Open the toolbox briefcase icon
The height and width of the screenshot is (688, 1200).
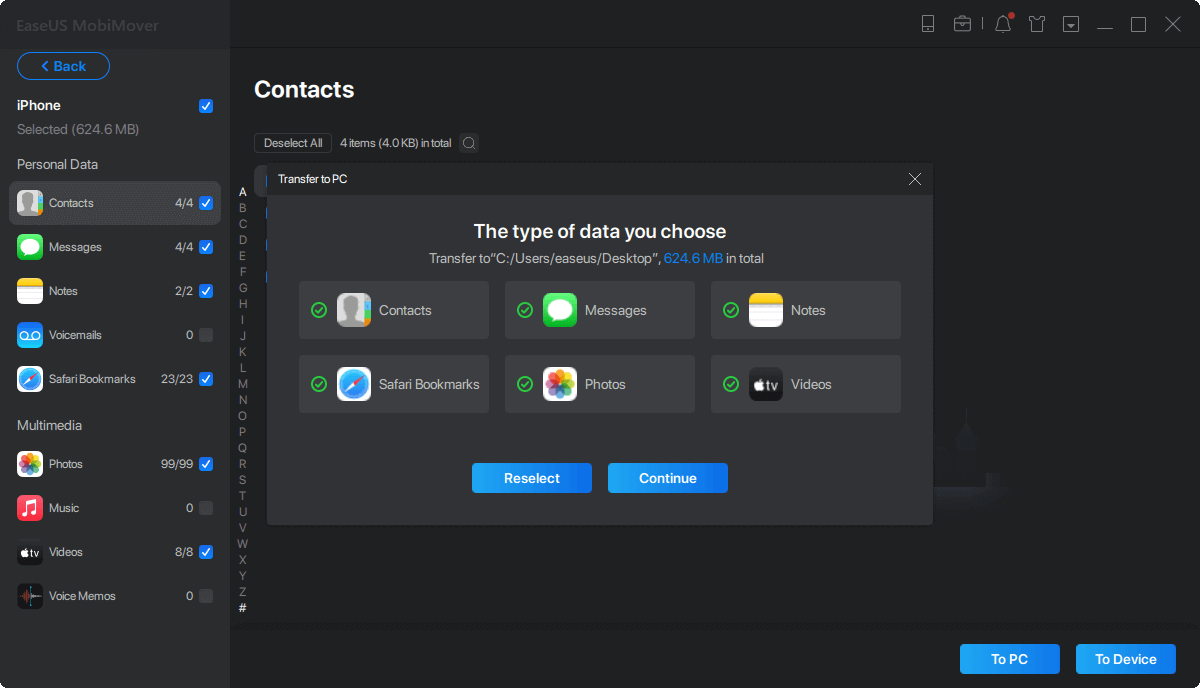click(x=962, y=24)
